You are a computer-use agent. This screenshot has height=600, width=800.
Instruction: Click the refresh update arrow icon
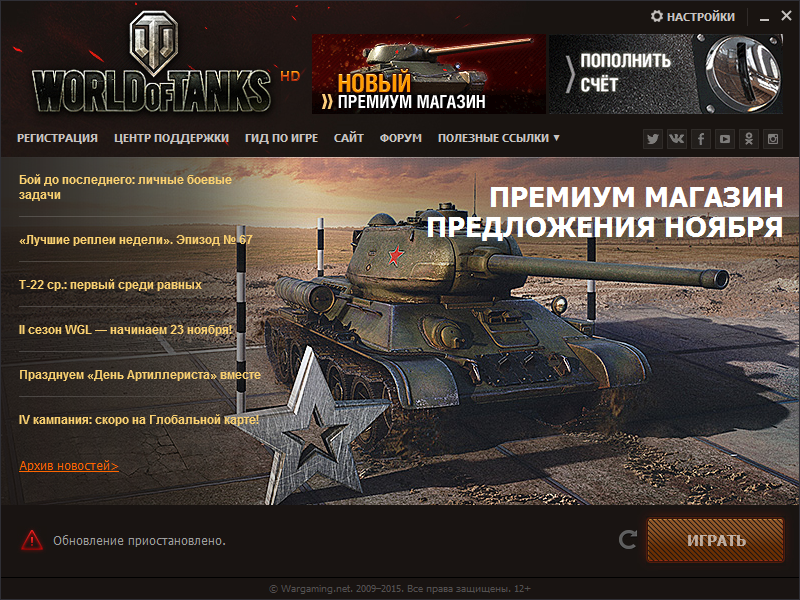(x=628, y=540)
